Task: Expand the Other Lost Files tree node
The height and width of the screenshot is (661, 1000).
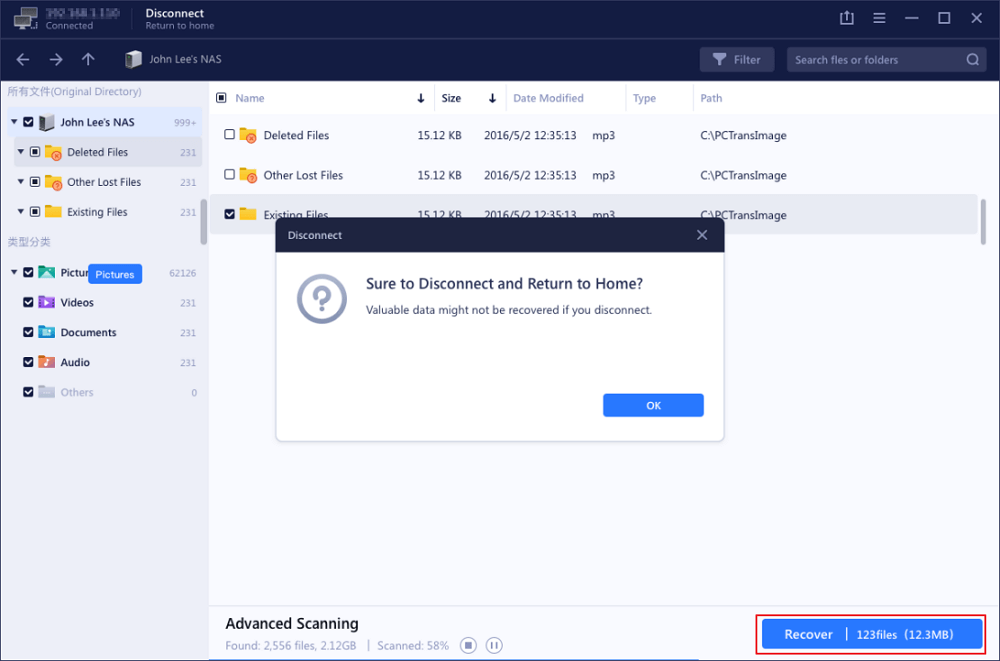Action: [21, 182]
